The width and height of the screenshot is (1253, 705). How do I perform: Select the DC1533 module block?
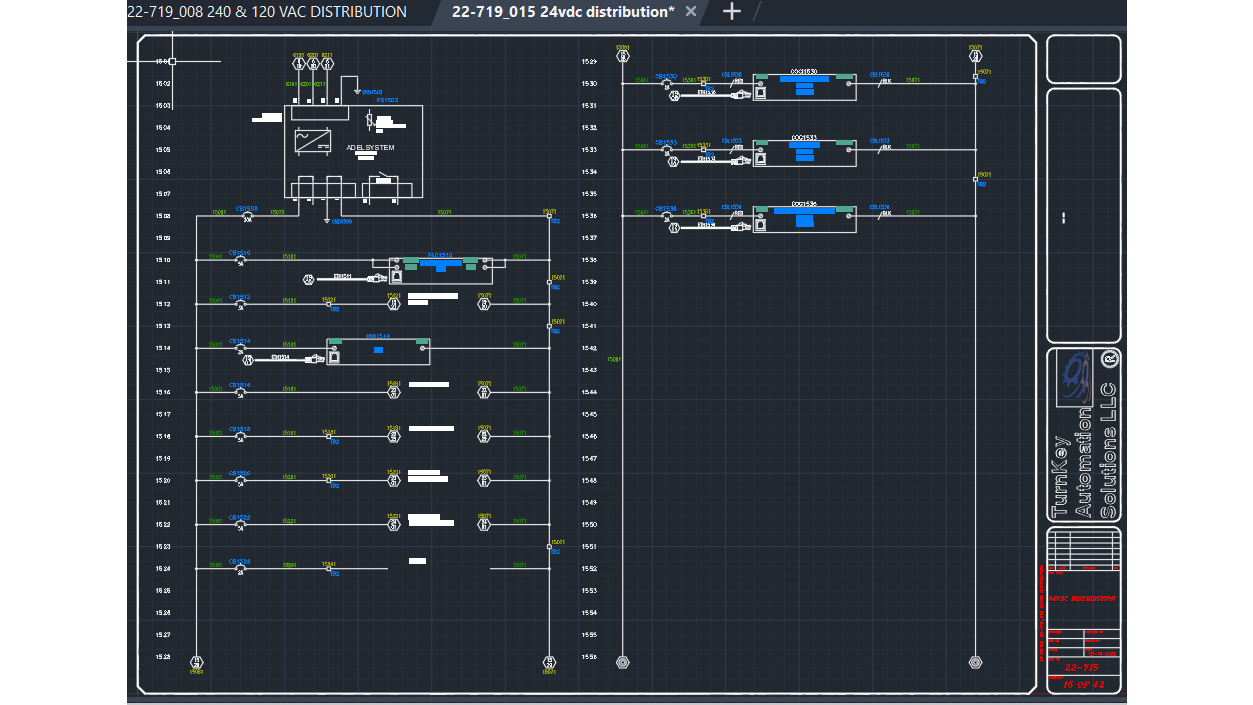pyautogui.click(x=804, y=152)
